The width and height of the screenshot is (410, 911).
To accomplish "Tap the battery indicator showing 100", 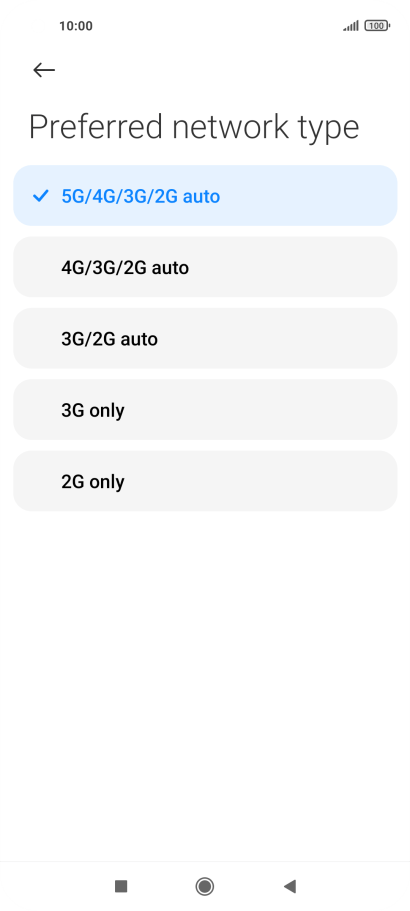I will pos(377,26).
